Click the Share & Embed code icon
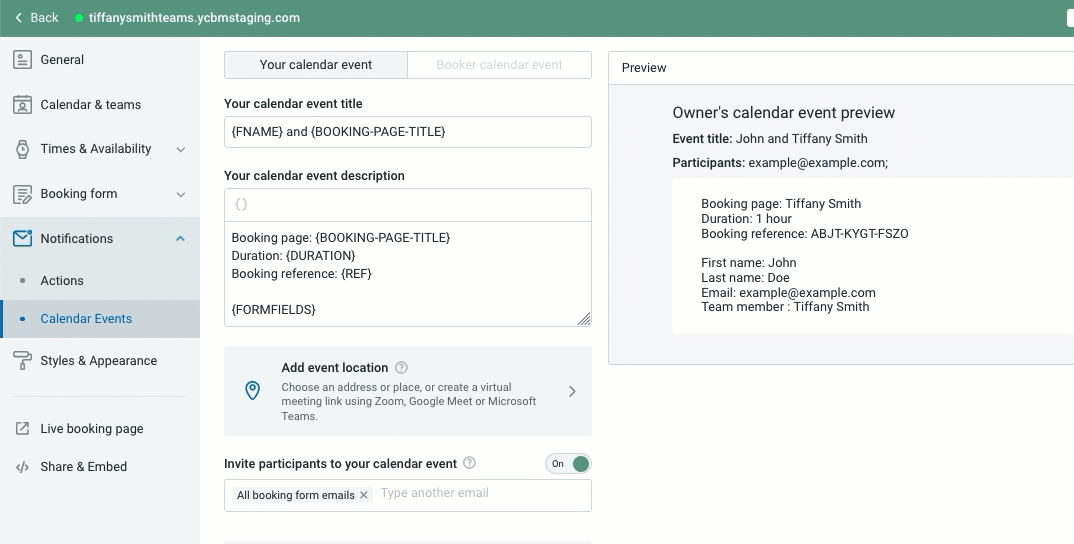Screen dimensions: 1074x544 click(x=22, y=467)
